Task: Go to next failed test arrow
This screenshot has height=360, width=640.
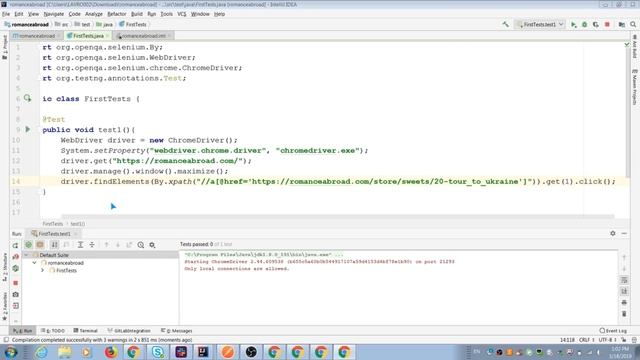Action: (118, 245)
